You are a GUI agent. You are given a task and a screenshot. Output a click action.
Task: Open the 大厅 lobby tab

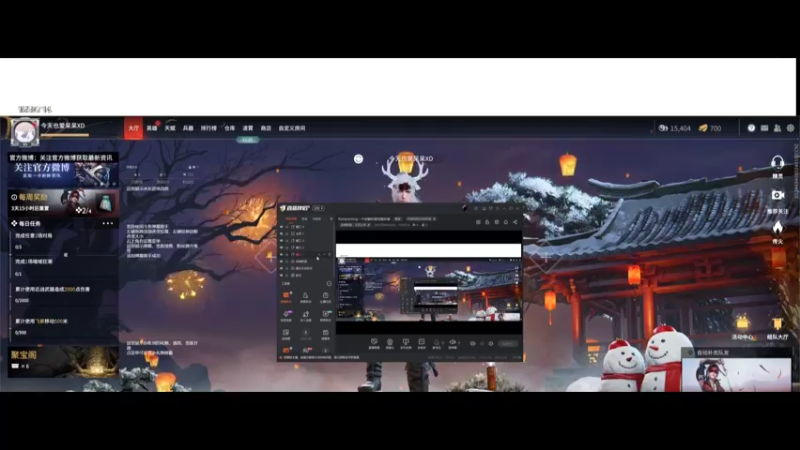134,128
